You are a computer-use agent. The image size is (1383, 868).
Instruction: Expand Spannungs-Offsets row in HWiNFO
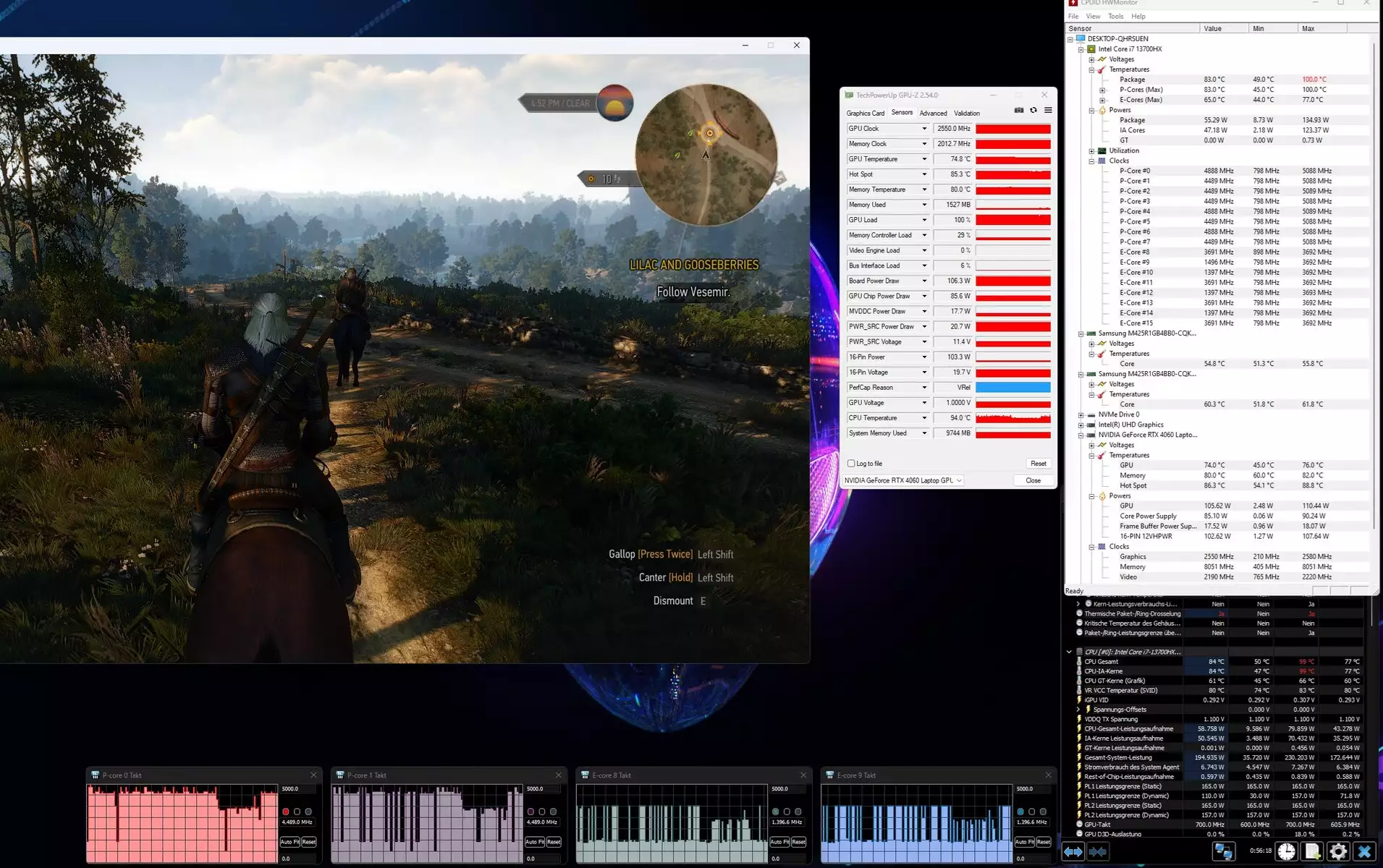1078,710
